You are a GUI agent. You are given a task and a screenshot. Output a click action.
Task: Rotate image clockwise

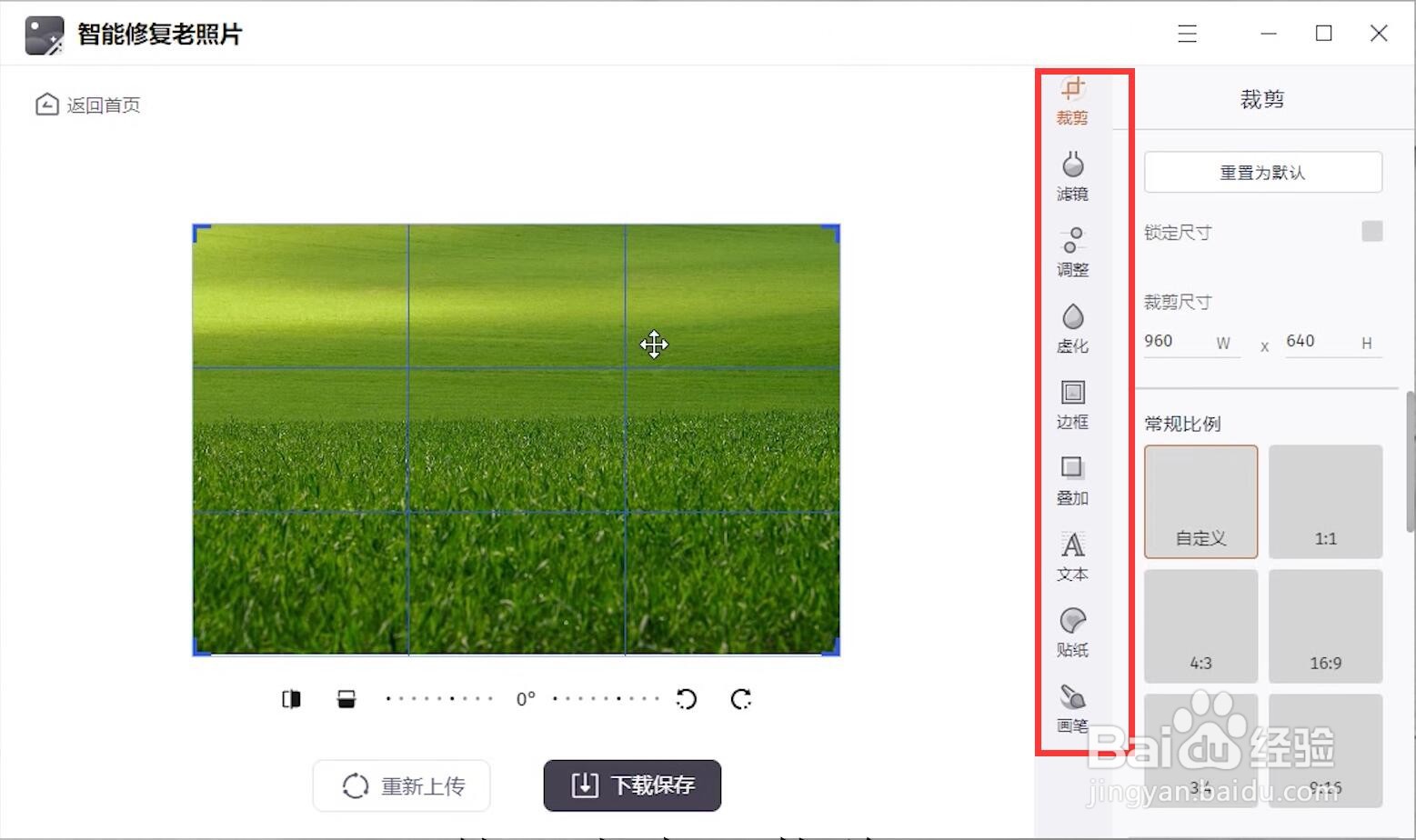point(741,699)
